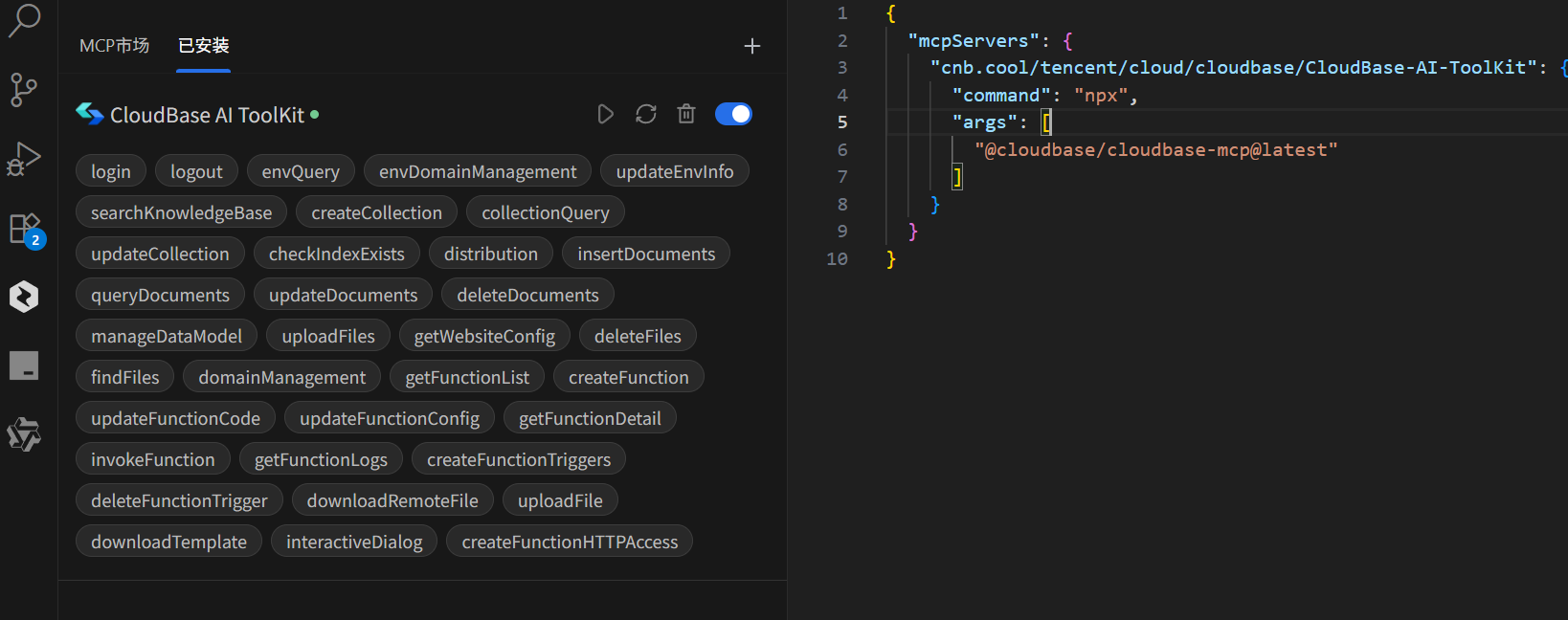The image size is (1568, 620).
Task: Open the Source Control view
Action: pyautogui.click(x=24, y=90)
